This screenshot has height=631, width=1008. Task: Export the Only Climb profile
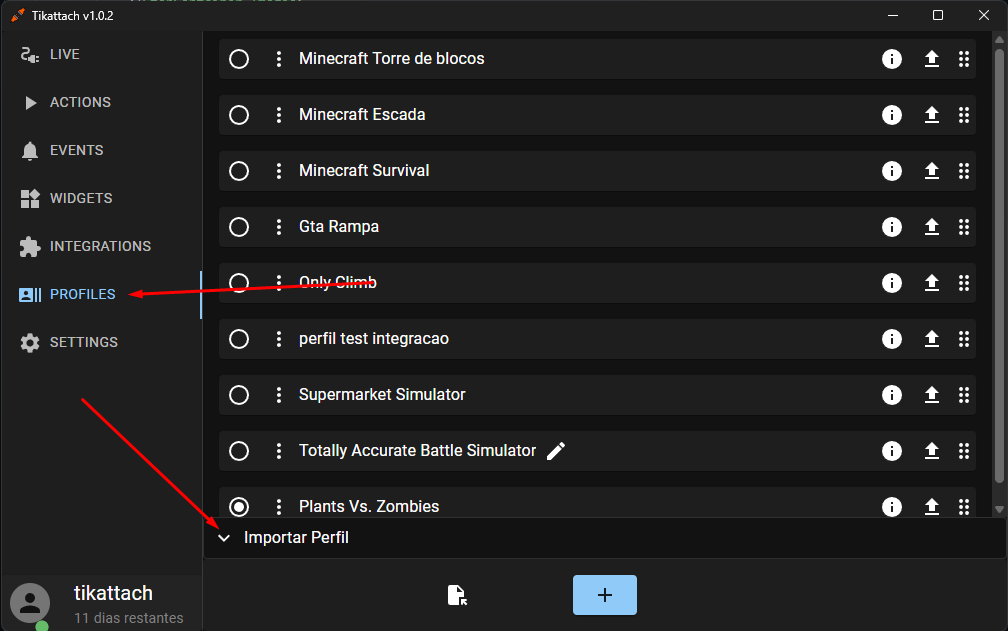932,283
